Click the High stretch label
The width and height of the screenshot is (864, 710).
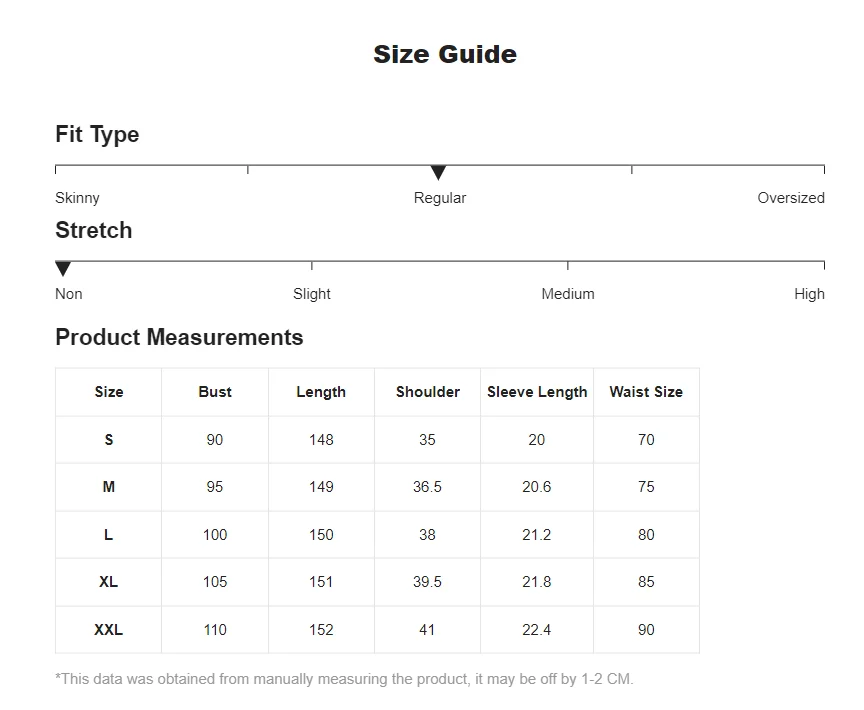click(x=809, y=294)
